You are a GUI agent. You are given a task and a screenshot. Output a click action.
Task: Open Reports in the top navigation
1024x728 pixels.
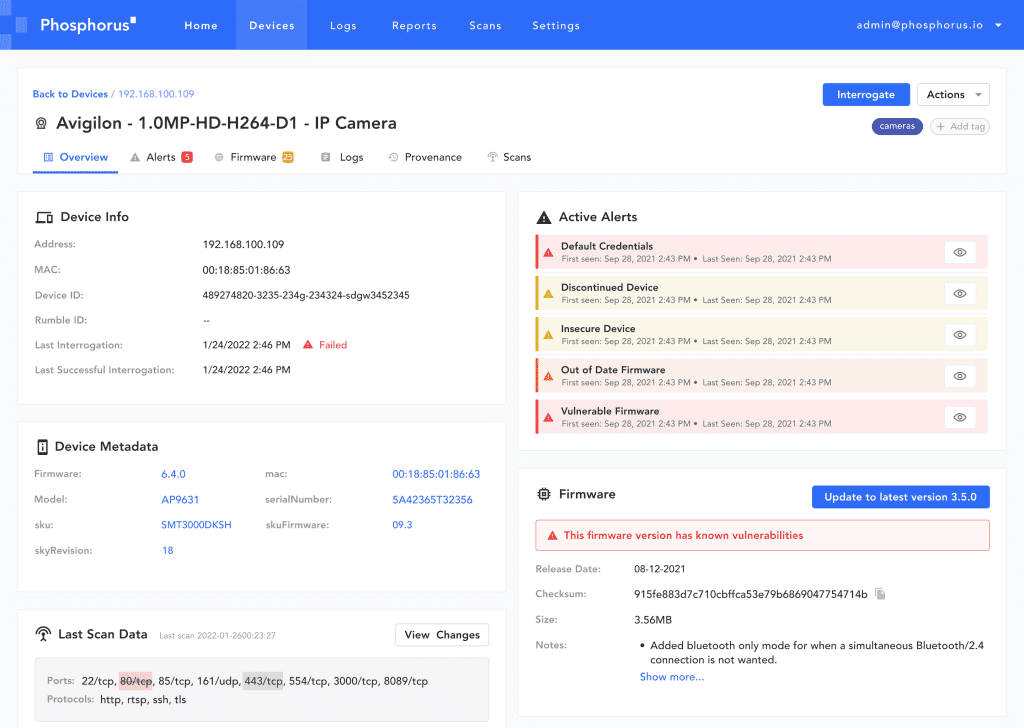click(414, 25)
